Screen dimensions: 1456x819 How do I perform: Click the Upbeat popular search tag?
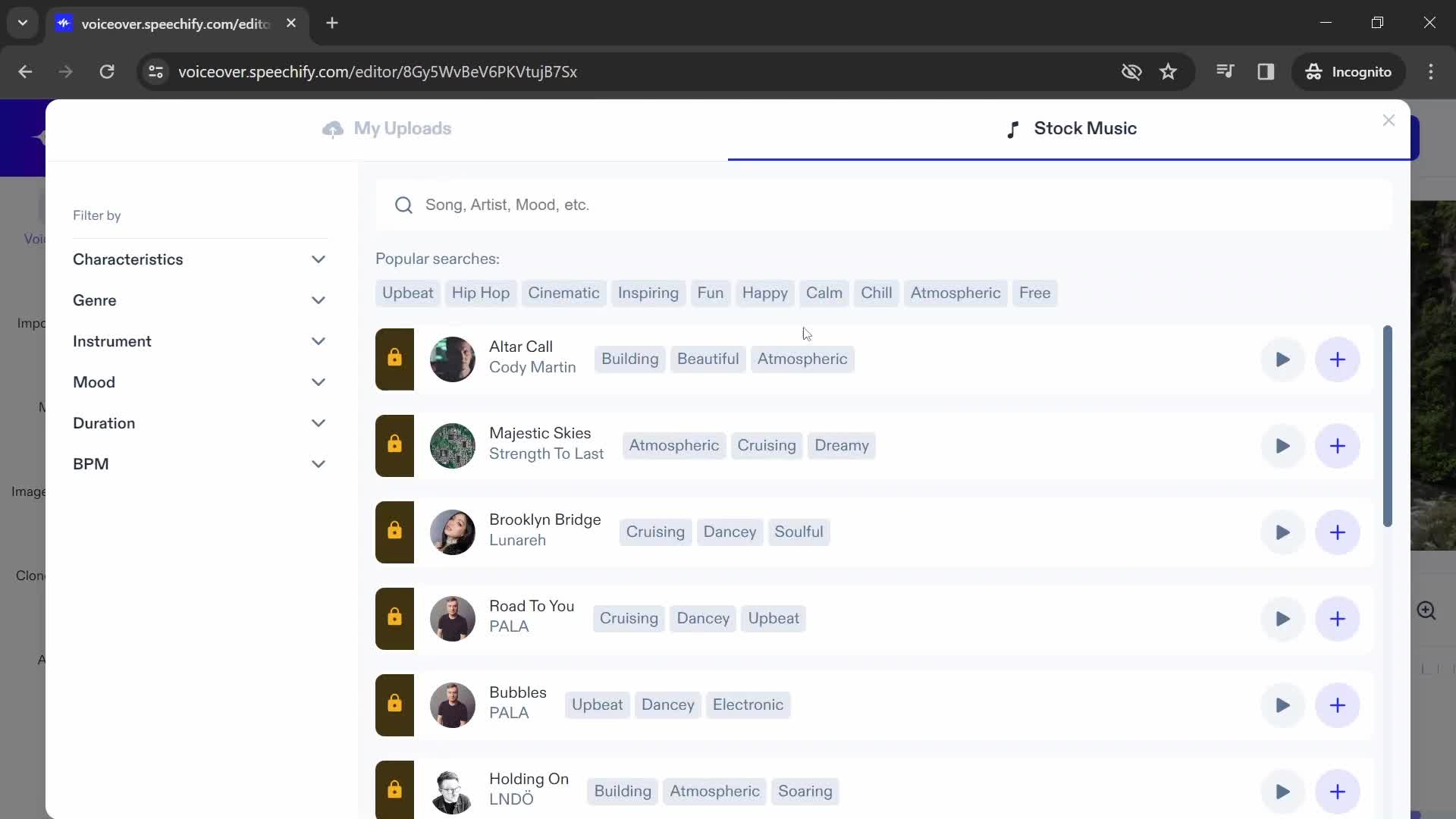pyautogui.click(x=407, y=292)
